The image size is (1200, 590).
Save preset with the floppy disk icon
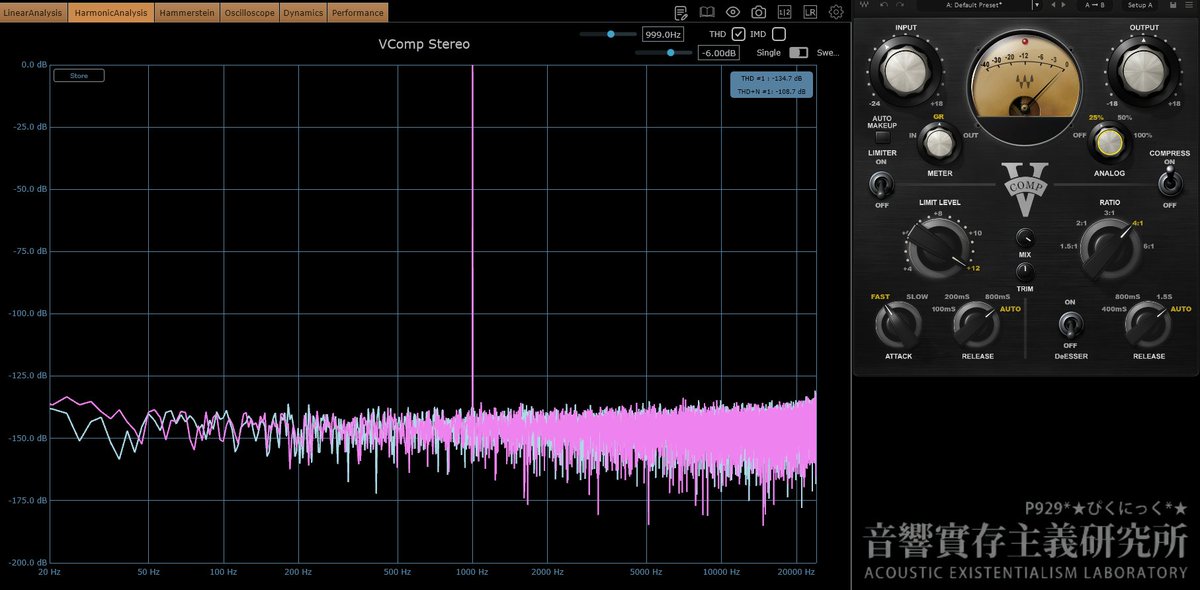coord(1172,5)
